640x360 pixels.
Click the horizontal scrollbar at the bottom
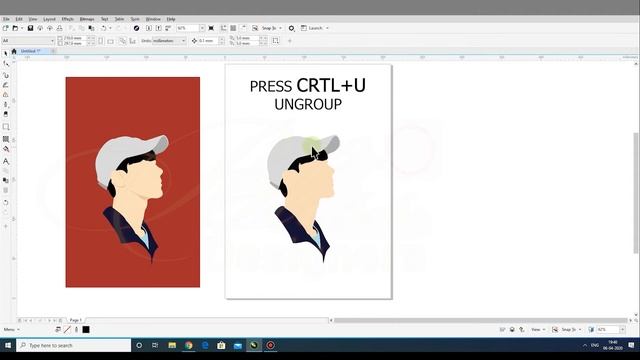480,320
